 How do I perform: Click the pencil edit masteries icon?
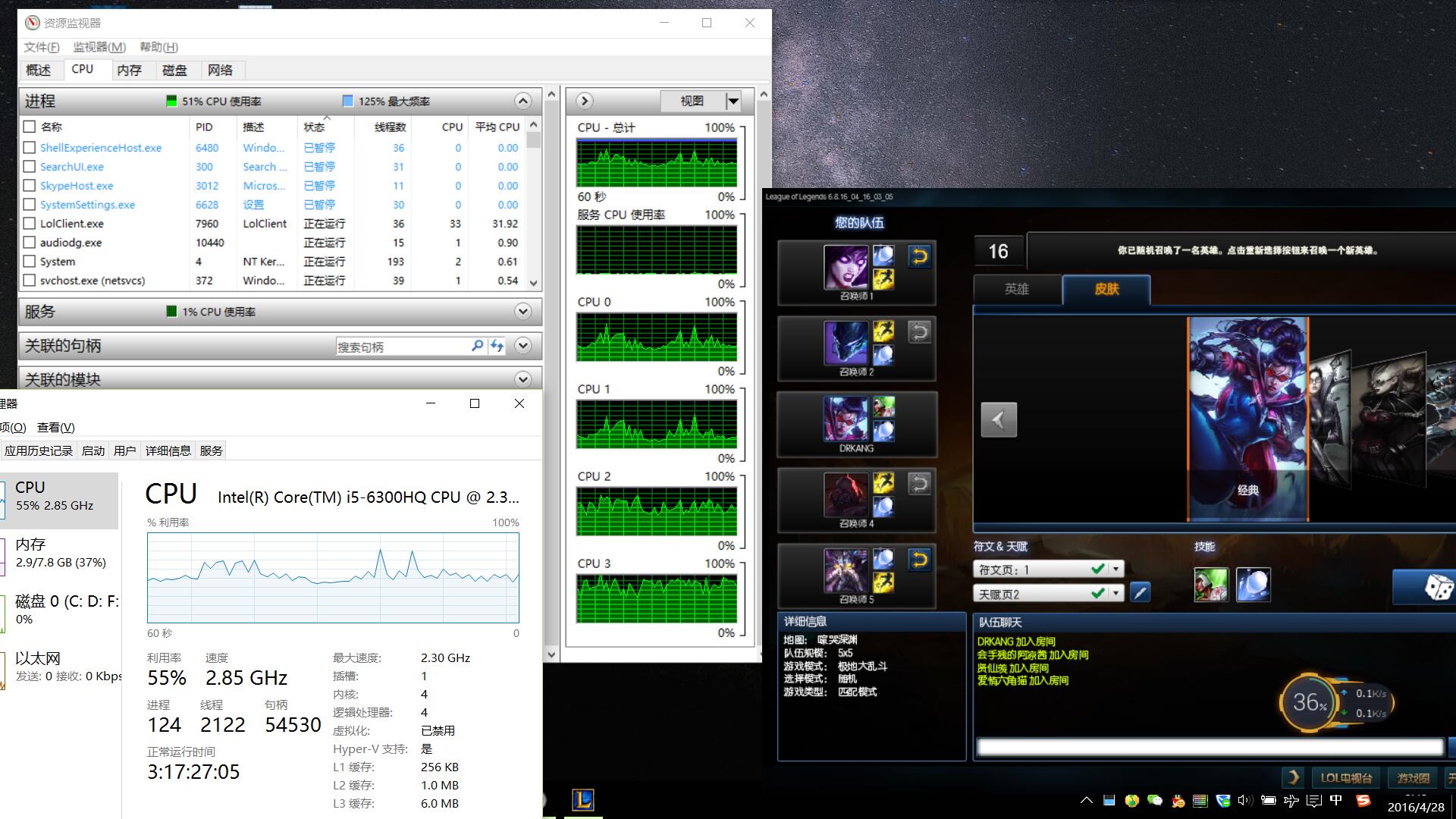pyautogui.click(x=1140, y=592)
